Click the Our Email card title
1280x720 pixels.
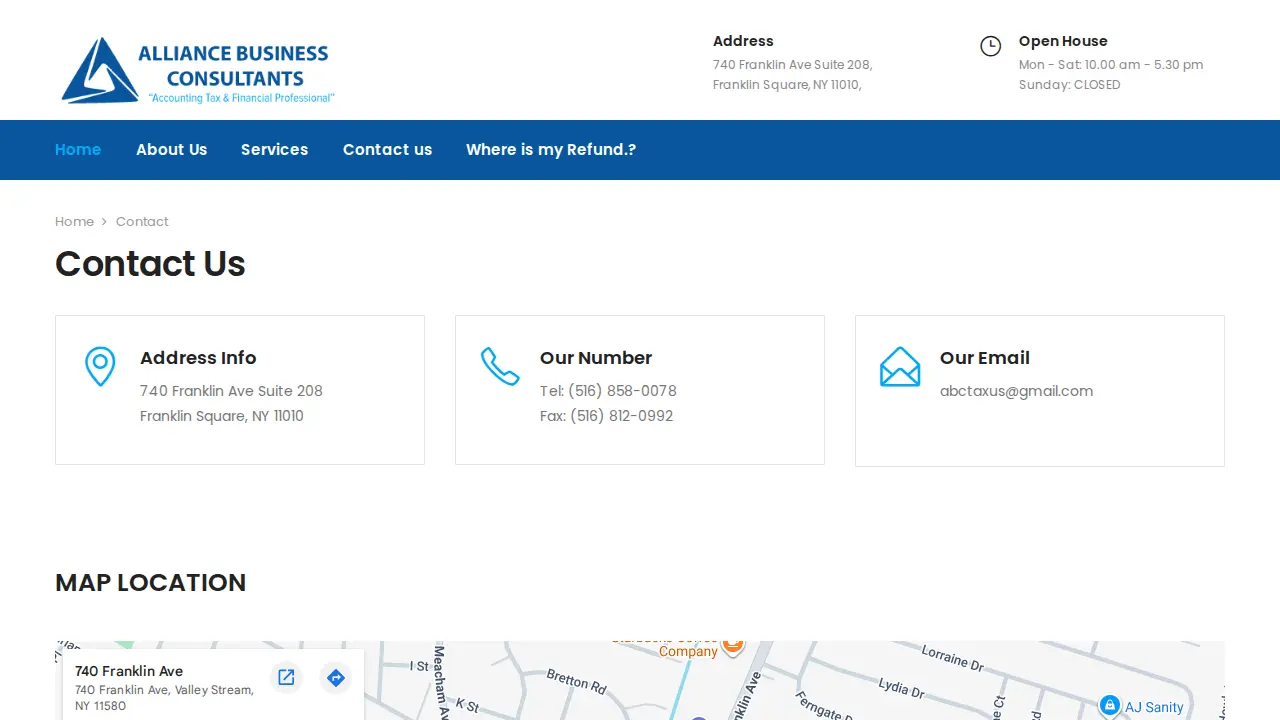(985, 358)
